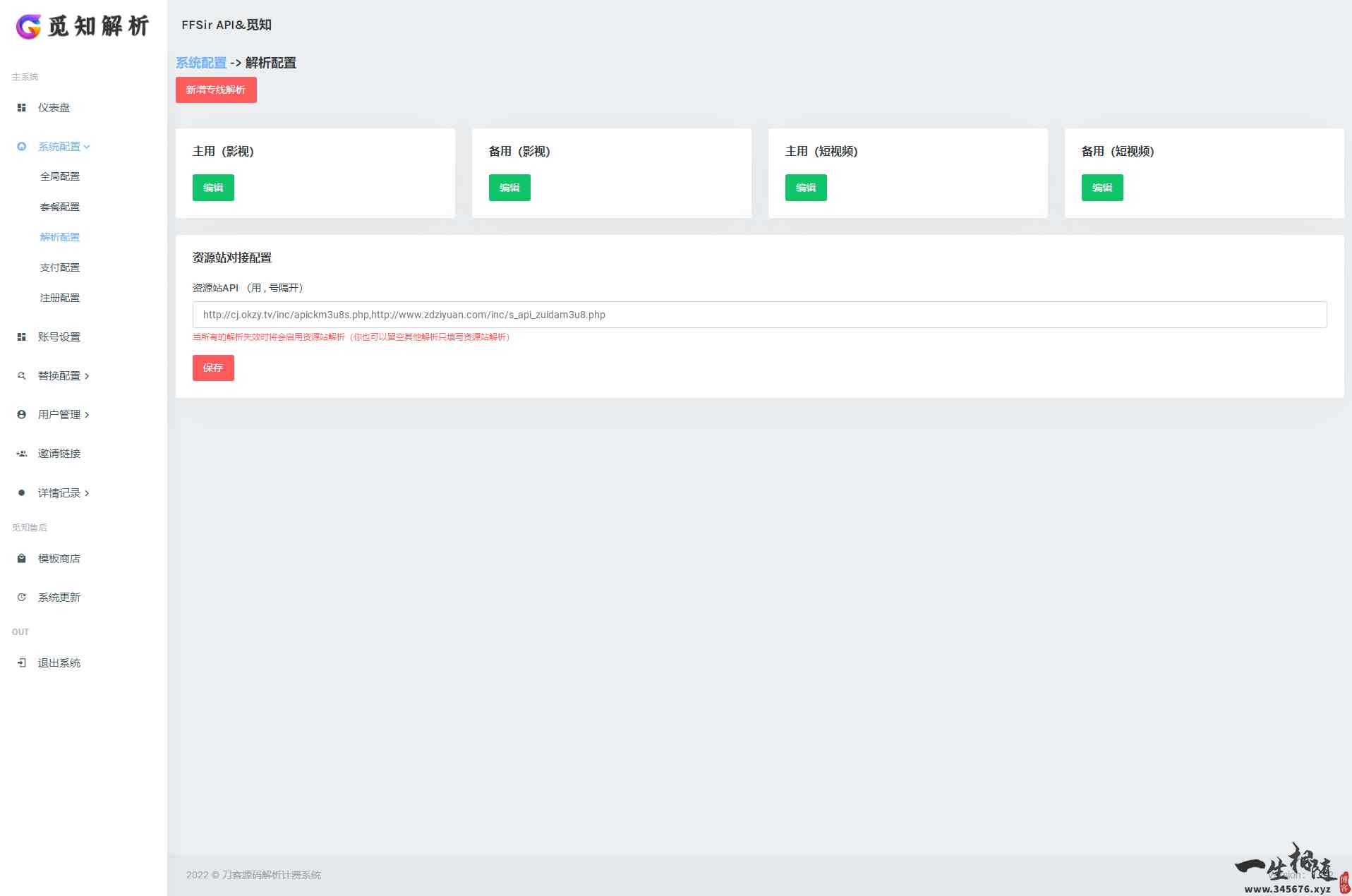Click the 资源站API URL input field
Image resolution: width=1352 pixels, height=896 pixels.
tap(759, 315)
